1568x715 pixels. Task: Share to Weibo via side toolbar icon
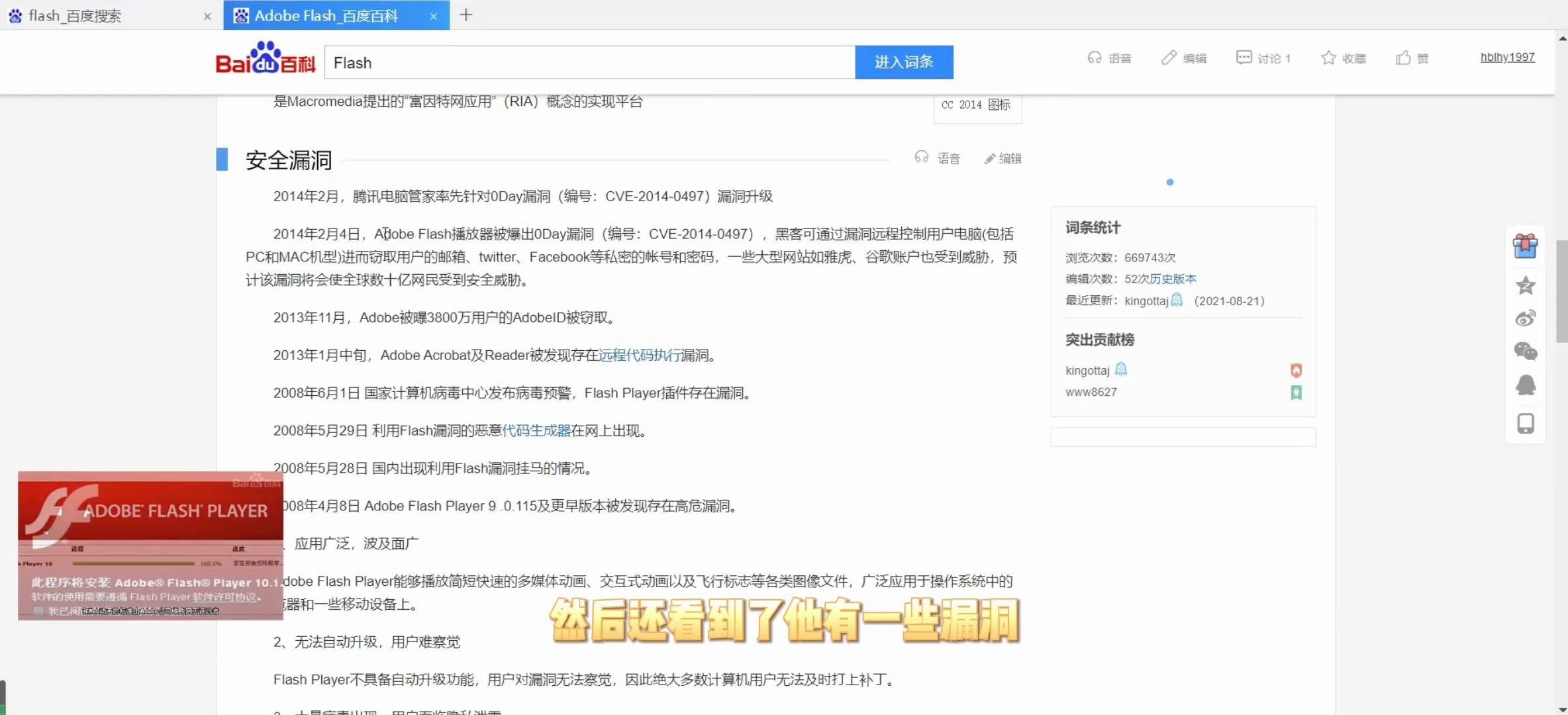(1526, 318)
